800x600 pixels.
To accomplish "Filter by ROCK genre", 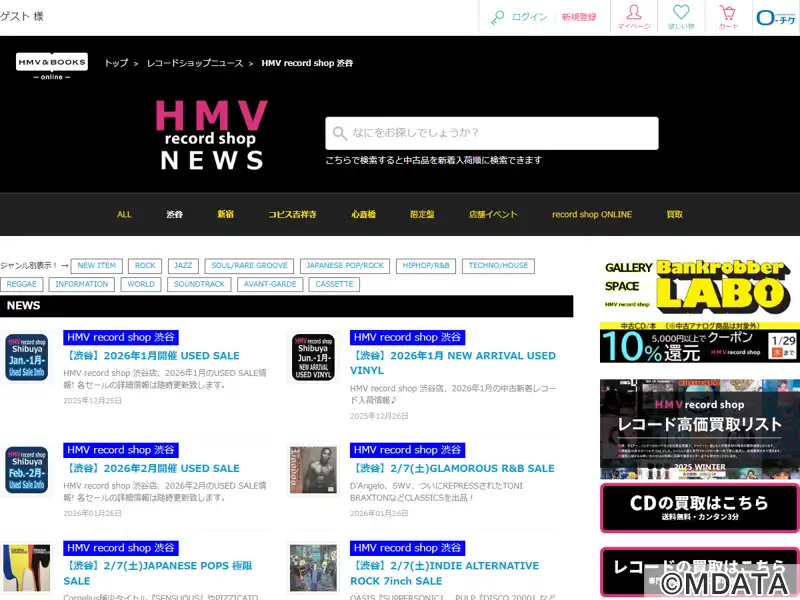I will tap(145, 266).
